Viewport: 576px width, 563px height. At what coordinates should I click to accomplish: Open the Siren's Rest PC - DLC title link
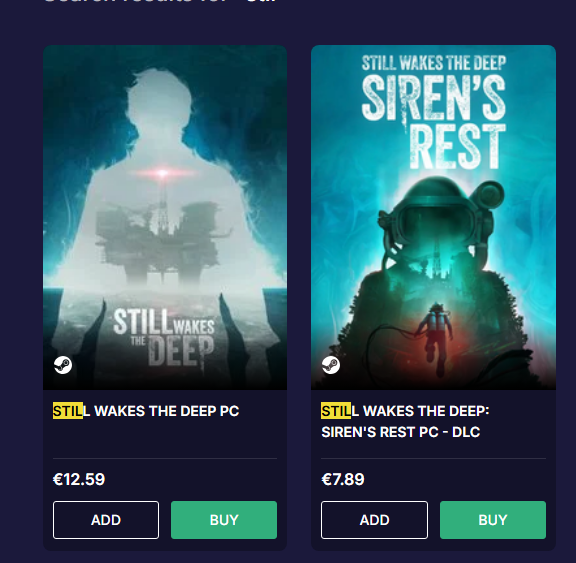pos(405,421)
